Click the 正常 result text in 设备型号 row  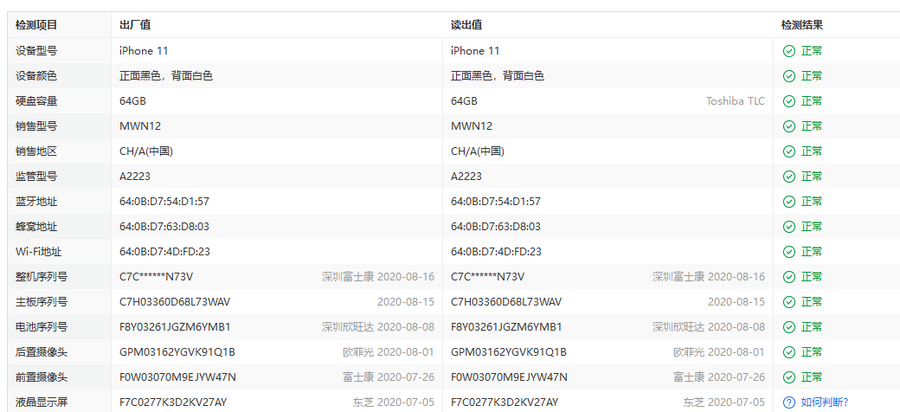(x=812, y=51)
